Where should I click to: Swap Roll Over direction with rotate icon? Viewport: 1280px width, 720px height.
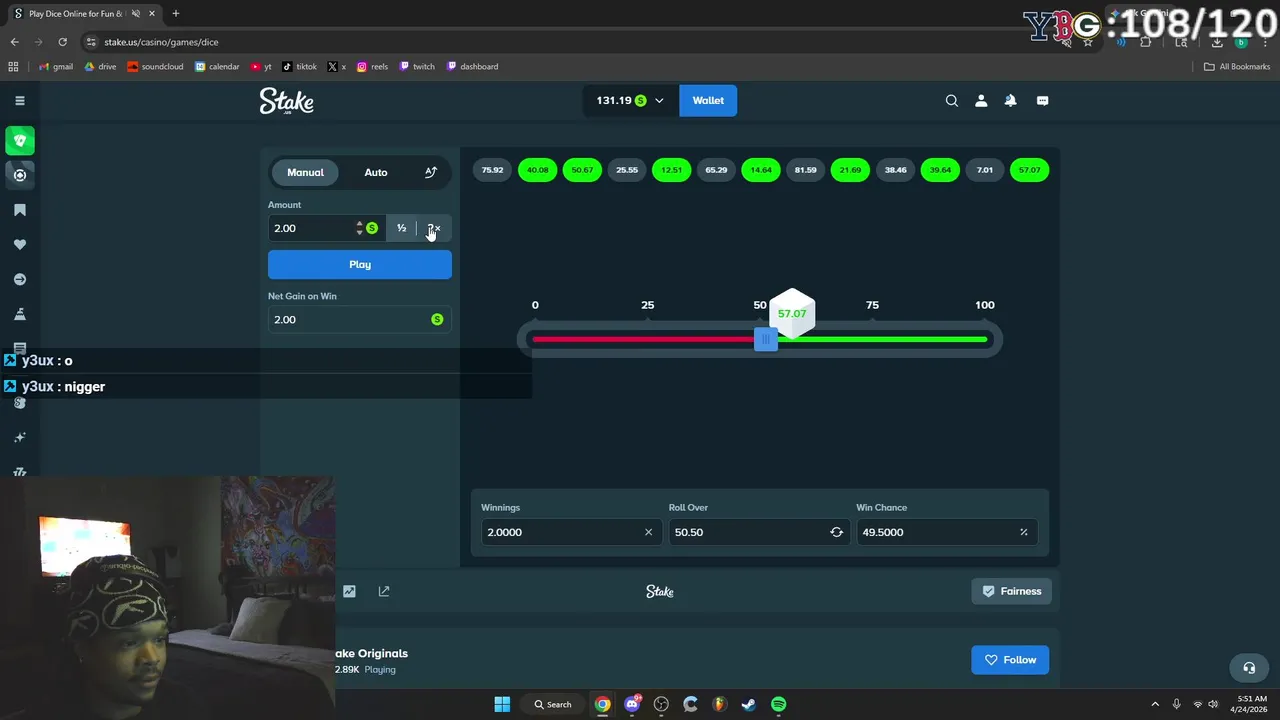click(x=836, y=532)
